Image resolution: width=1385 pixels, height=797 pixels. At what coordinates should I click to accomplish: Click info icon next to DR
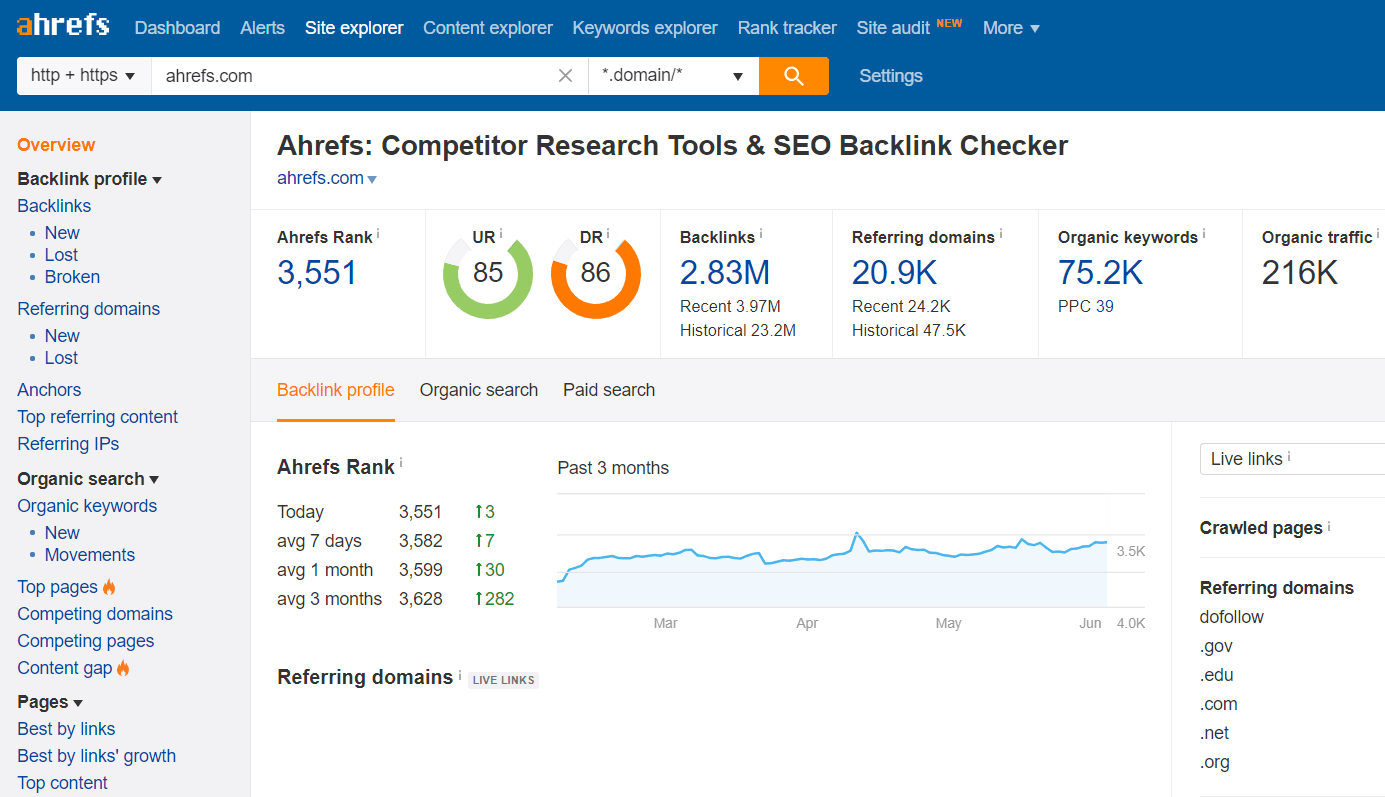pyautogui.click(x=607, y=234)
